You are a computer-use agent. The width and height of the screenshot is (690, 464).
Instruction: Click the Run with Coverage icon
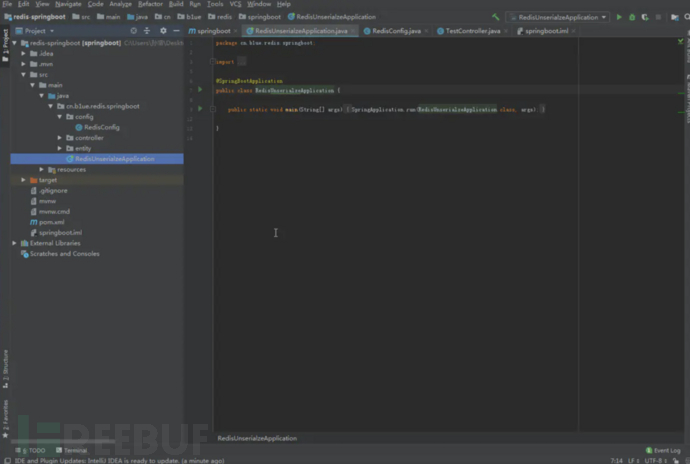643,17
